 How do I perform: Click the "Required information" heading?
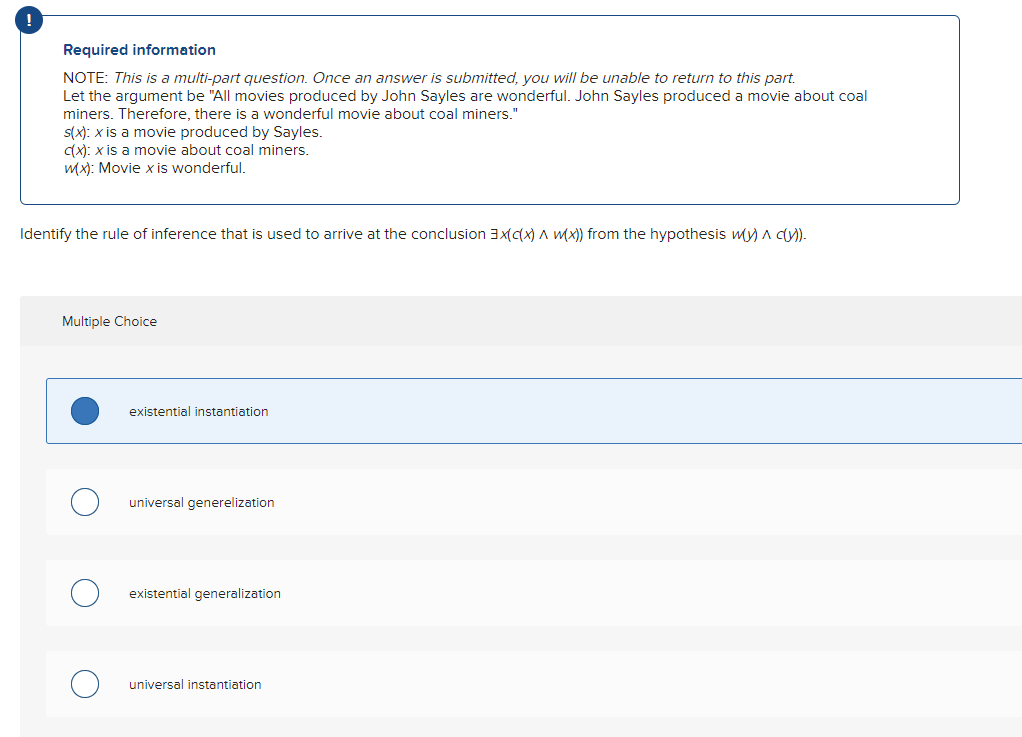pyautogui.click(x=138, y=49)
